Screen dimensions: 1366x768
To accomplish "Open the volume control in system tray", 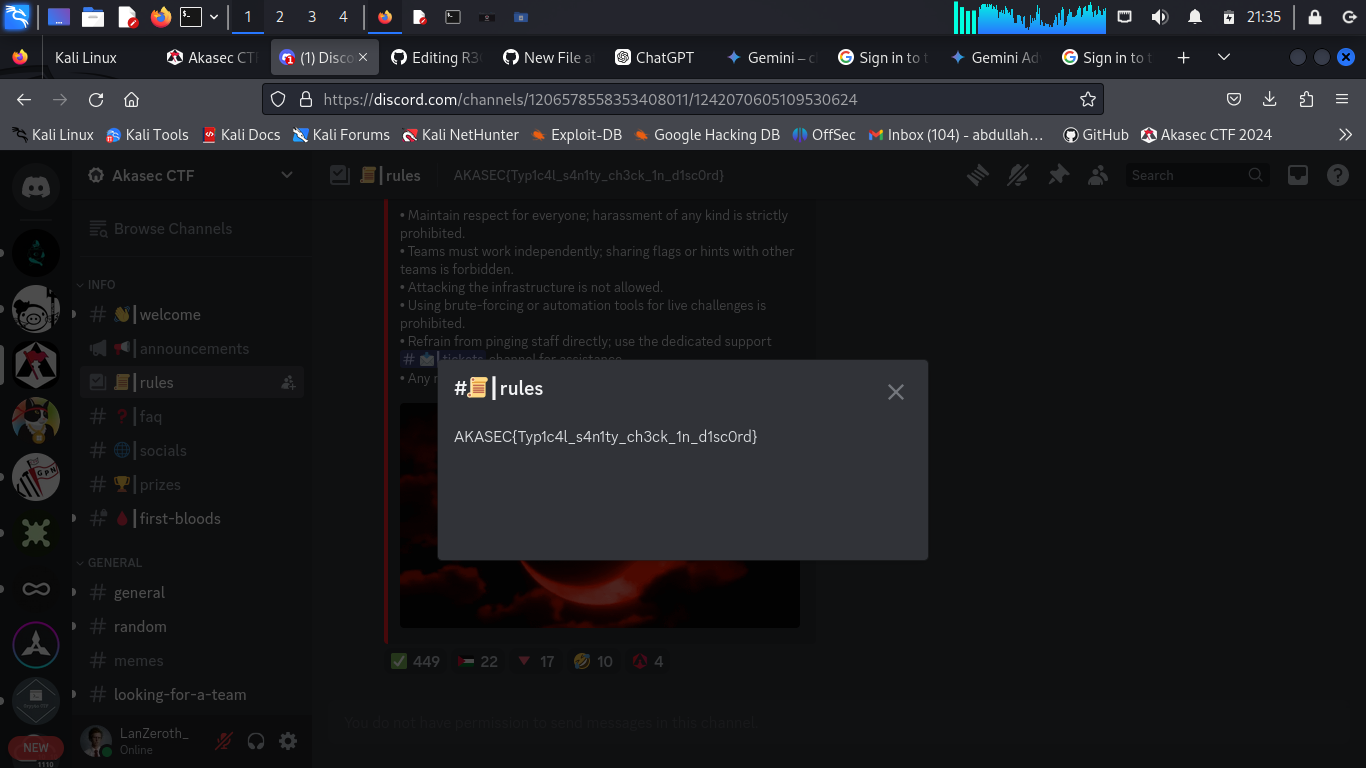I will pos(1159,17).
